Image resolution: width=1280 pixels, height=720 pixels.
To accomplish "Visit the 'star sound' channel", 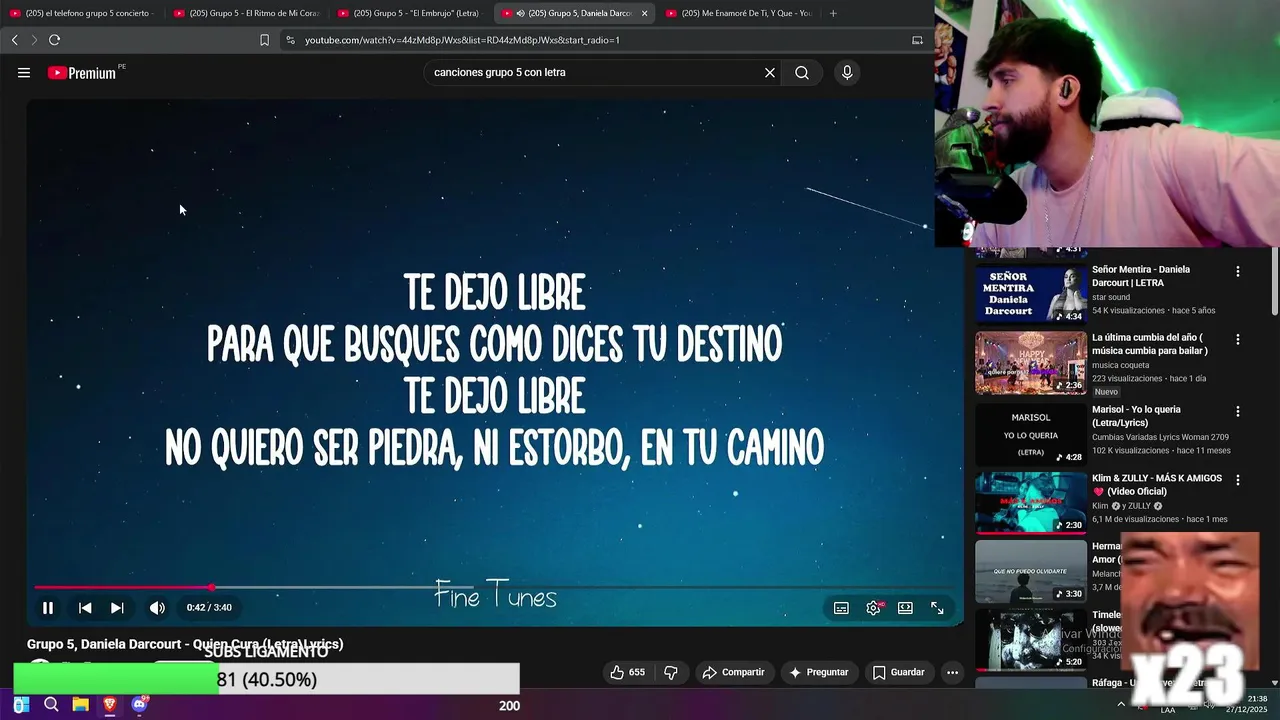I will click(1111, 297).
